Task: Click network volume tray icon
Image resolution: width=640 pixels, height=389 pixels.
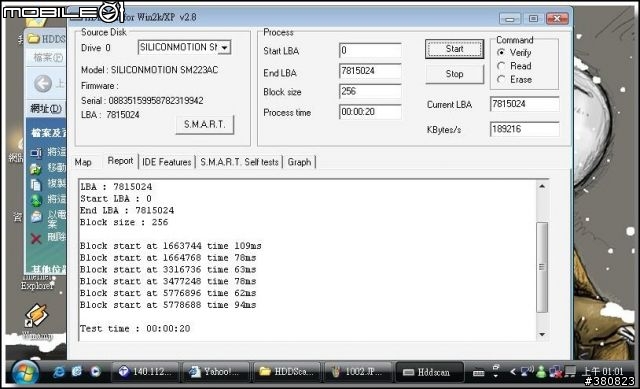Action: [527, 371]
